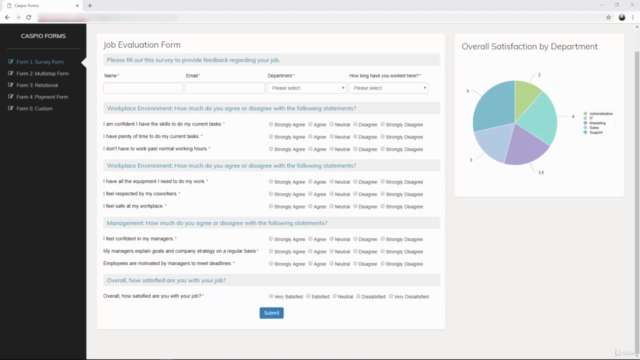
Task: Select Strongly Disagree for feel respected by coworkers
Action: (x=382, y=193)
